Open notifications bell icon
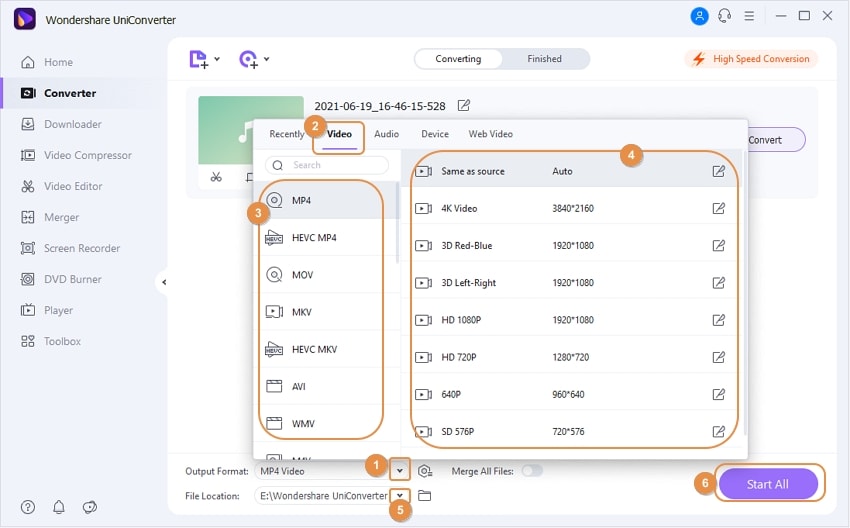 (59, 507)
